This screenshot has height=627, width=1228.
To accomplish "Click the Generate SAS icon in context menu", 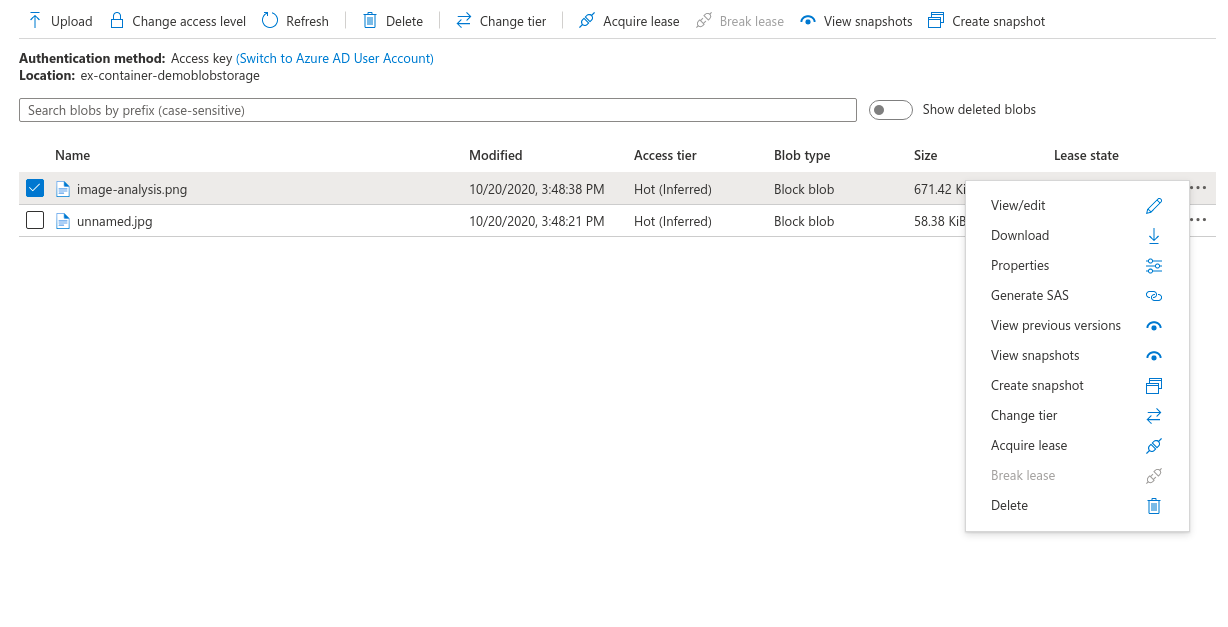I will point(1153,295).
